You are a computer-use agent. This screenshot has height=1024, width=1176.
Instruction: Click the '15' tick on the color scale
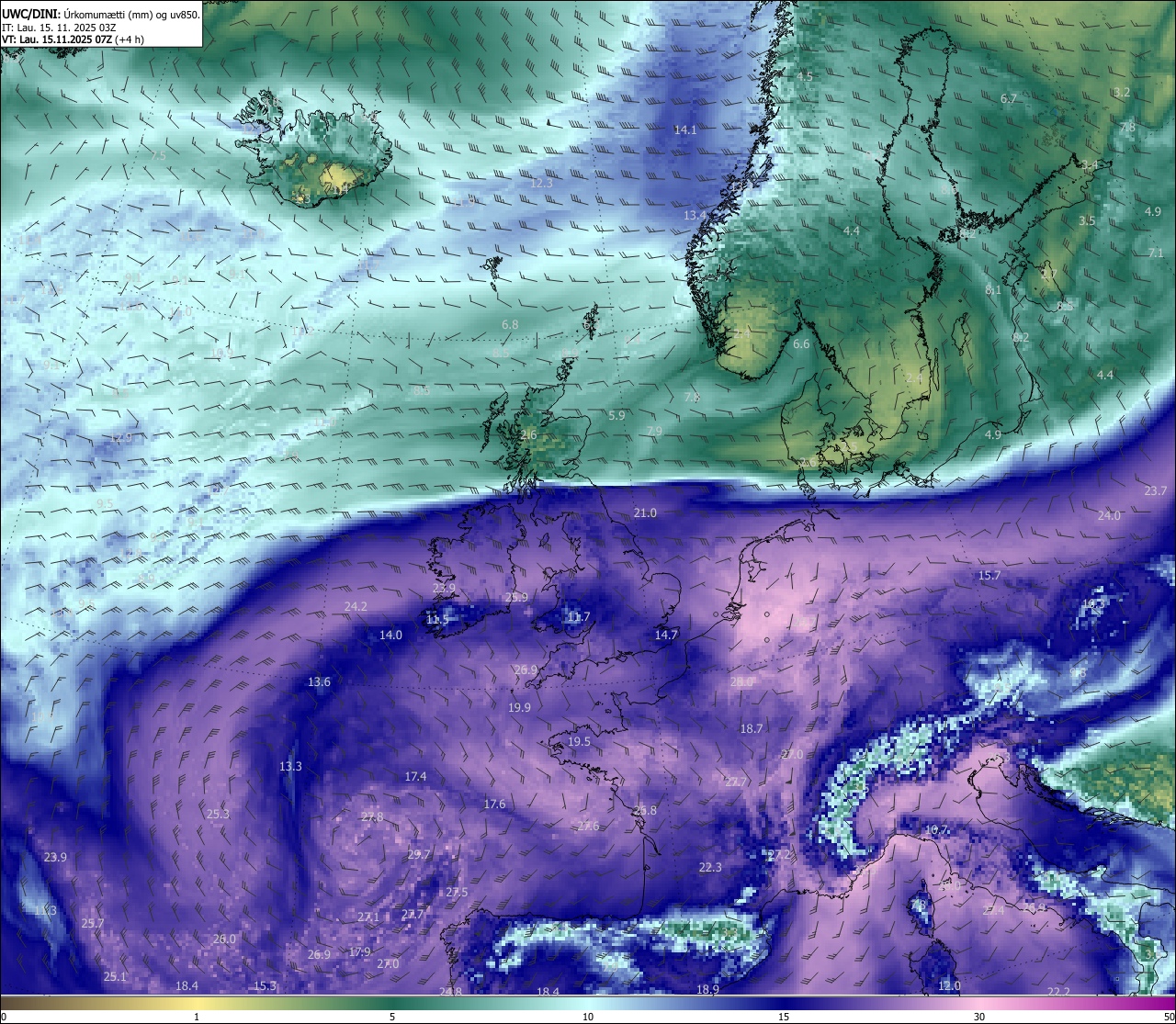pos(784,1017)
